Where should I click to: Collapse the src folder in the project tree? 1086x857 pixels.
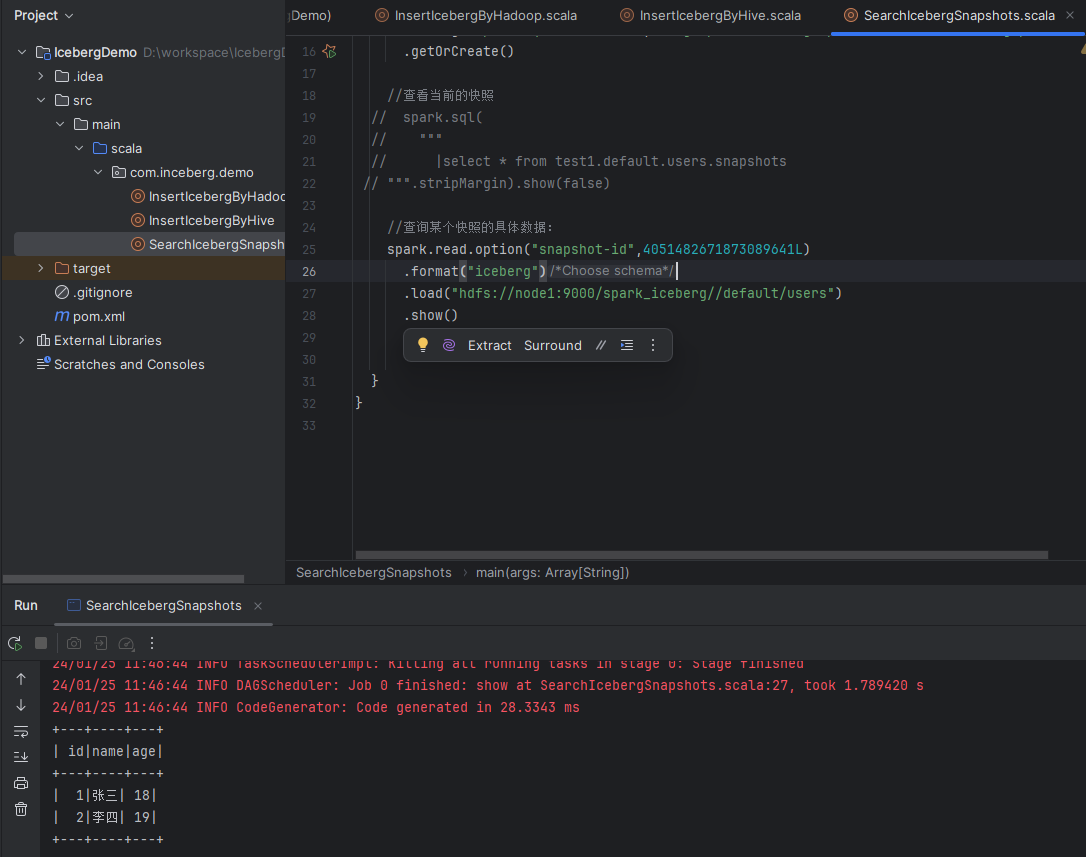point(41,100)
